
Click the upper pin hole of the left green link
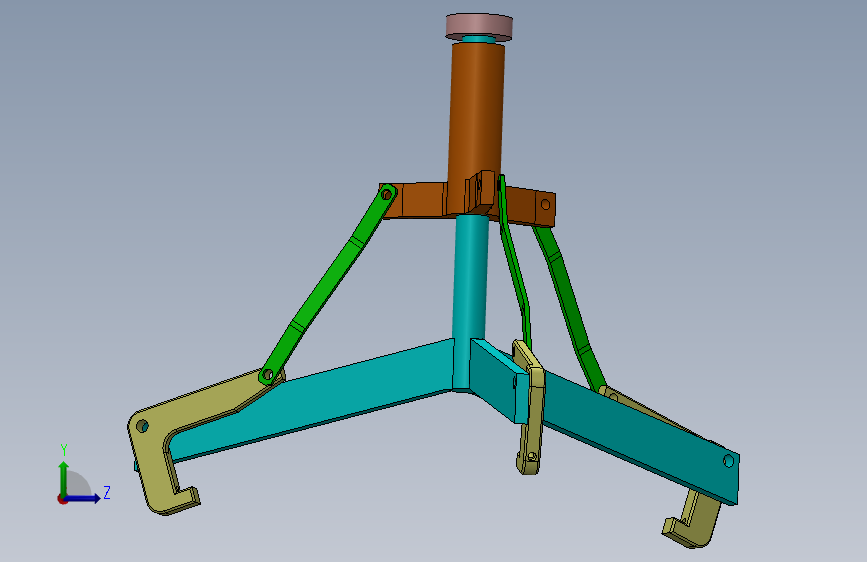(387, 194)
